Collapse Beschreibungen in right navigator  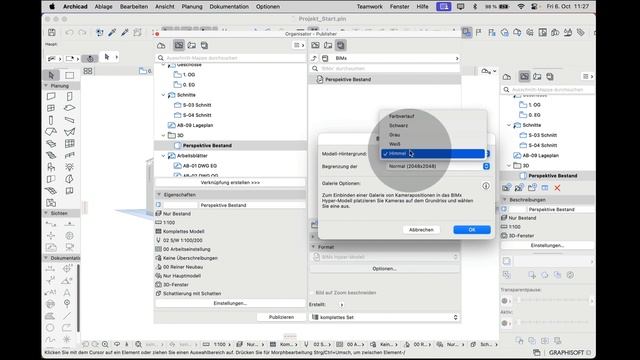(x=505, y=200)
